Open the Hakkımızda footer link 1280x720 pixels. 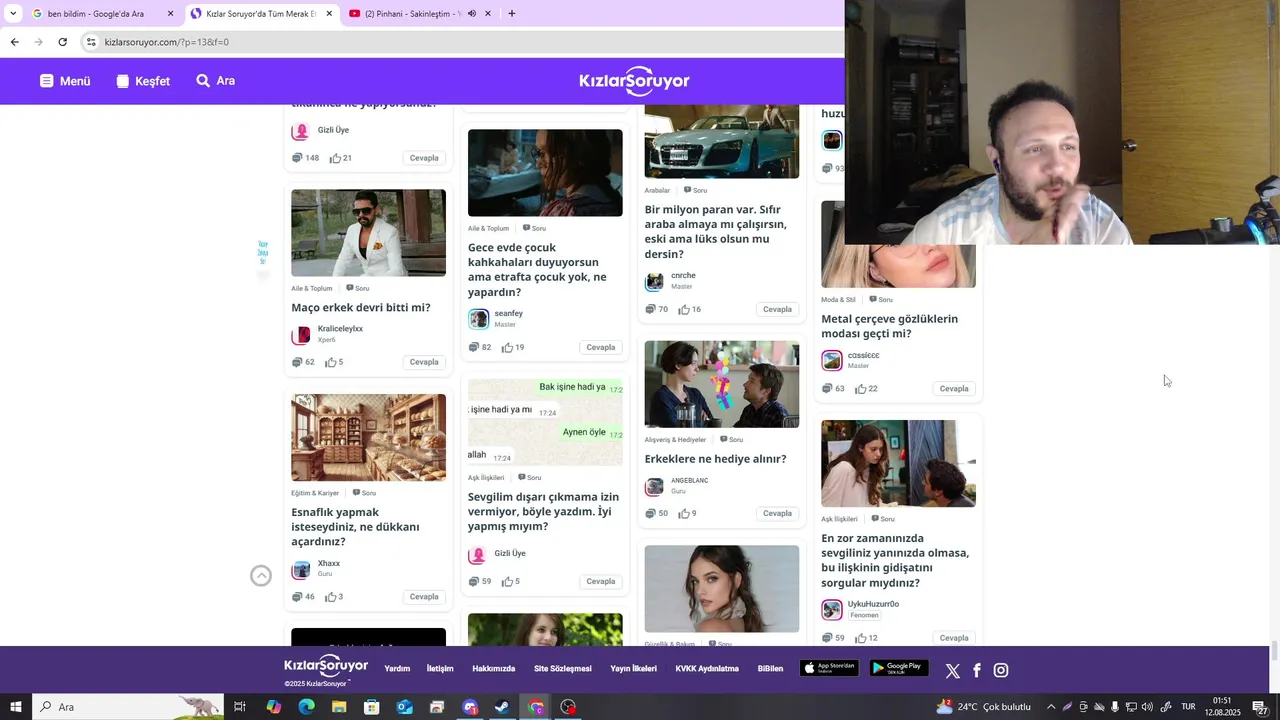click(x=493, y=669)
